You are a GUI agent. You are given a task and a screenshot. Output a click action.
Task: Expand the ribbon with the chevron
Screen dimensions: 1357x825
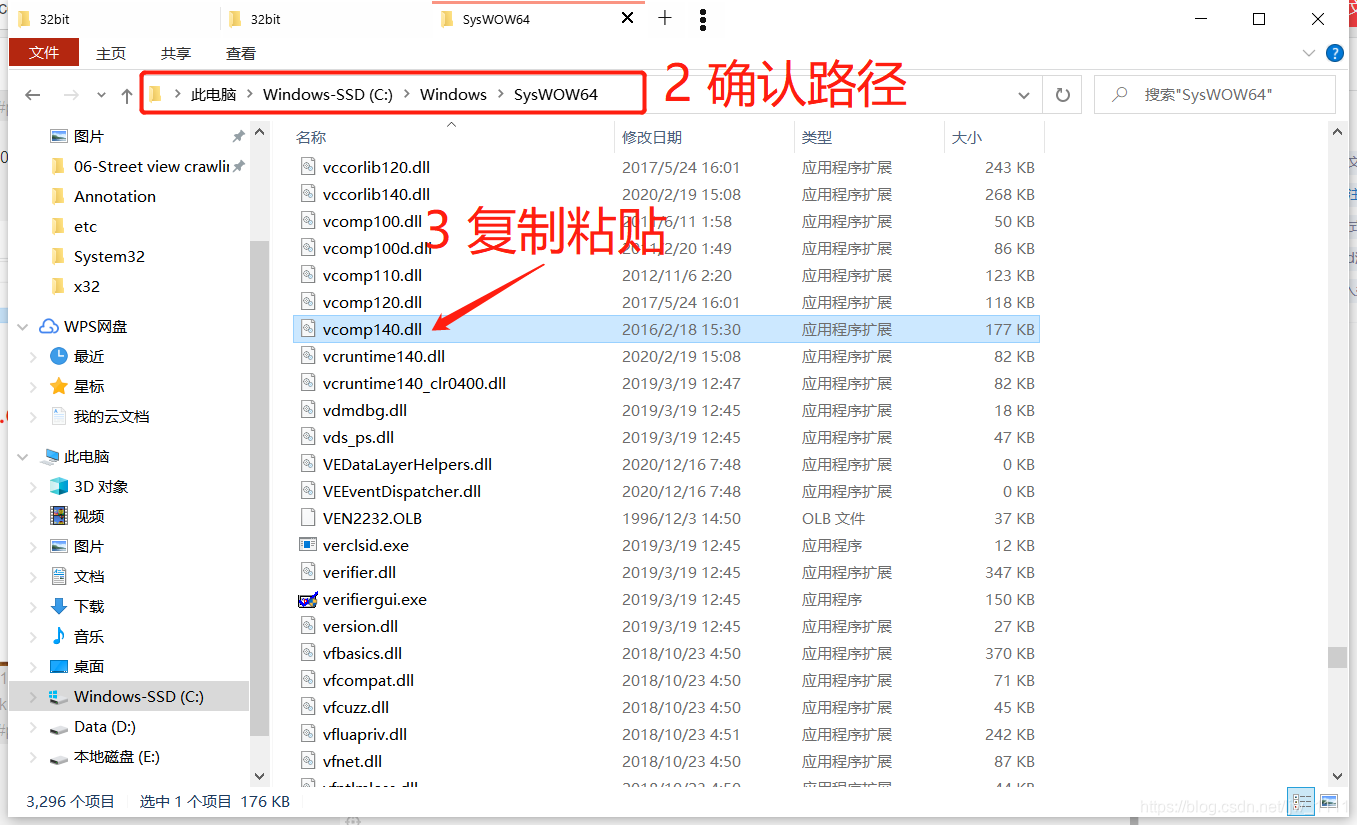(1309, 53)
